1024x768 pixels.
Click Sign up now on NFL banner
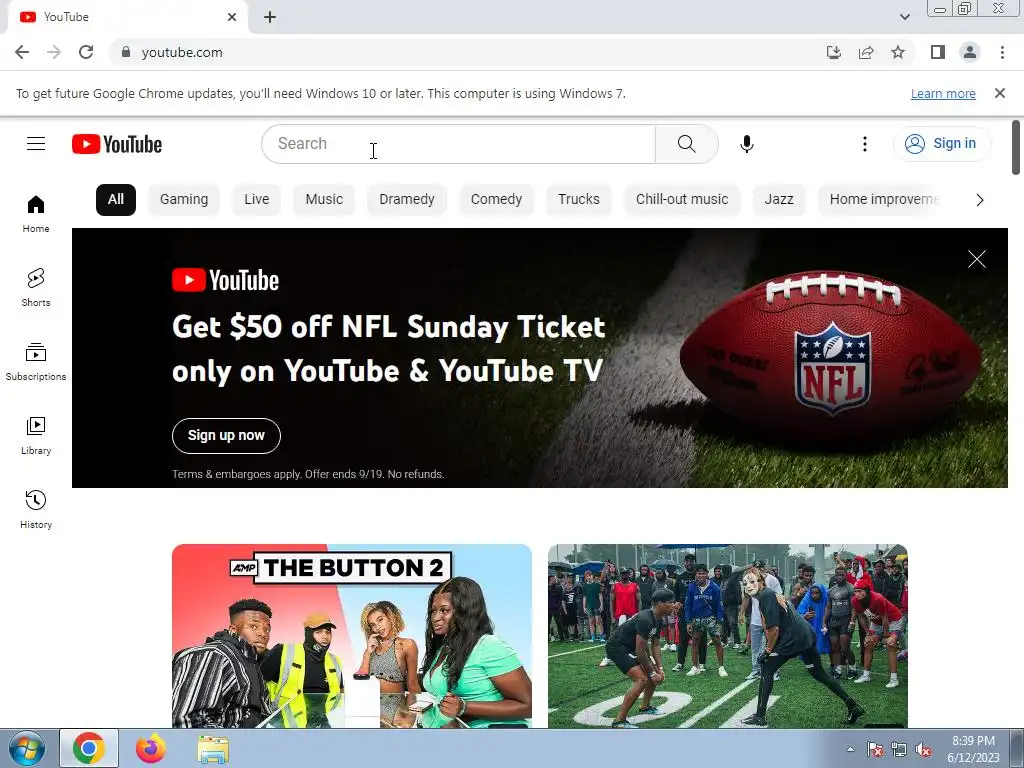pyautogui.click(x=226, y=436)
